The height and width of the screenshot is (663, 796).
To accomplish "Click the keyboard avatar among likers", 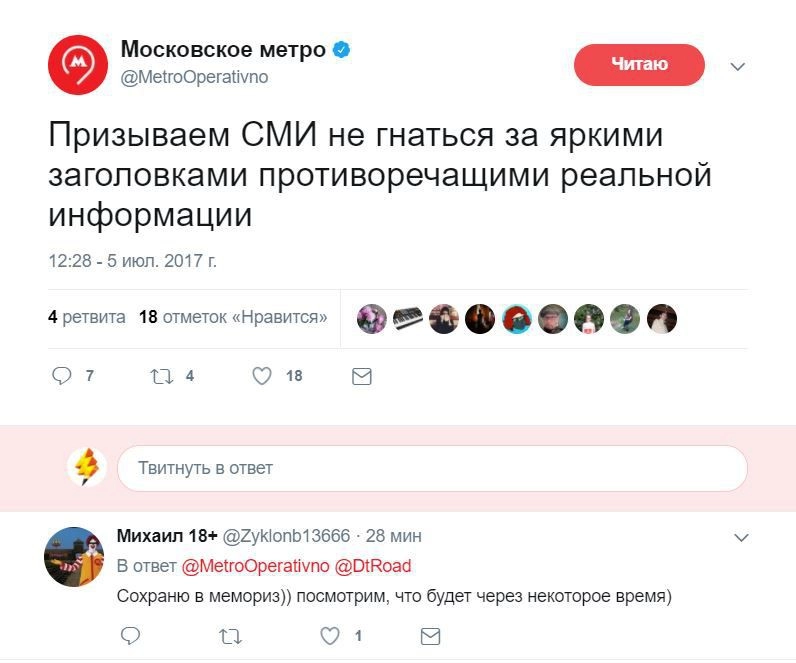I will [407, 319].
